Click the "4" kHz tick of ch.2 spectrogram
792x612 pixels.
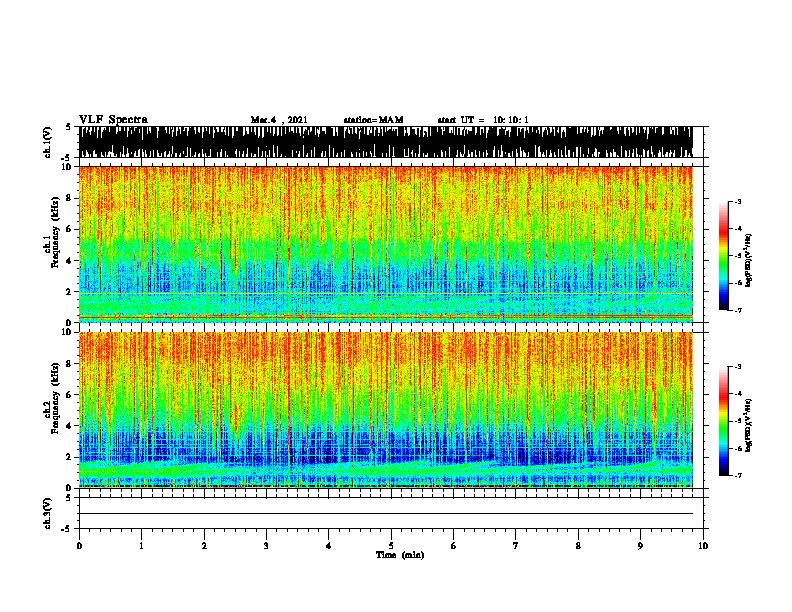(x=70, y=426)
